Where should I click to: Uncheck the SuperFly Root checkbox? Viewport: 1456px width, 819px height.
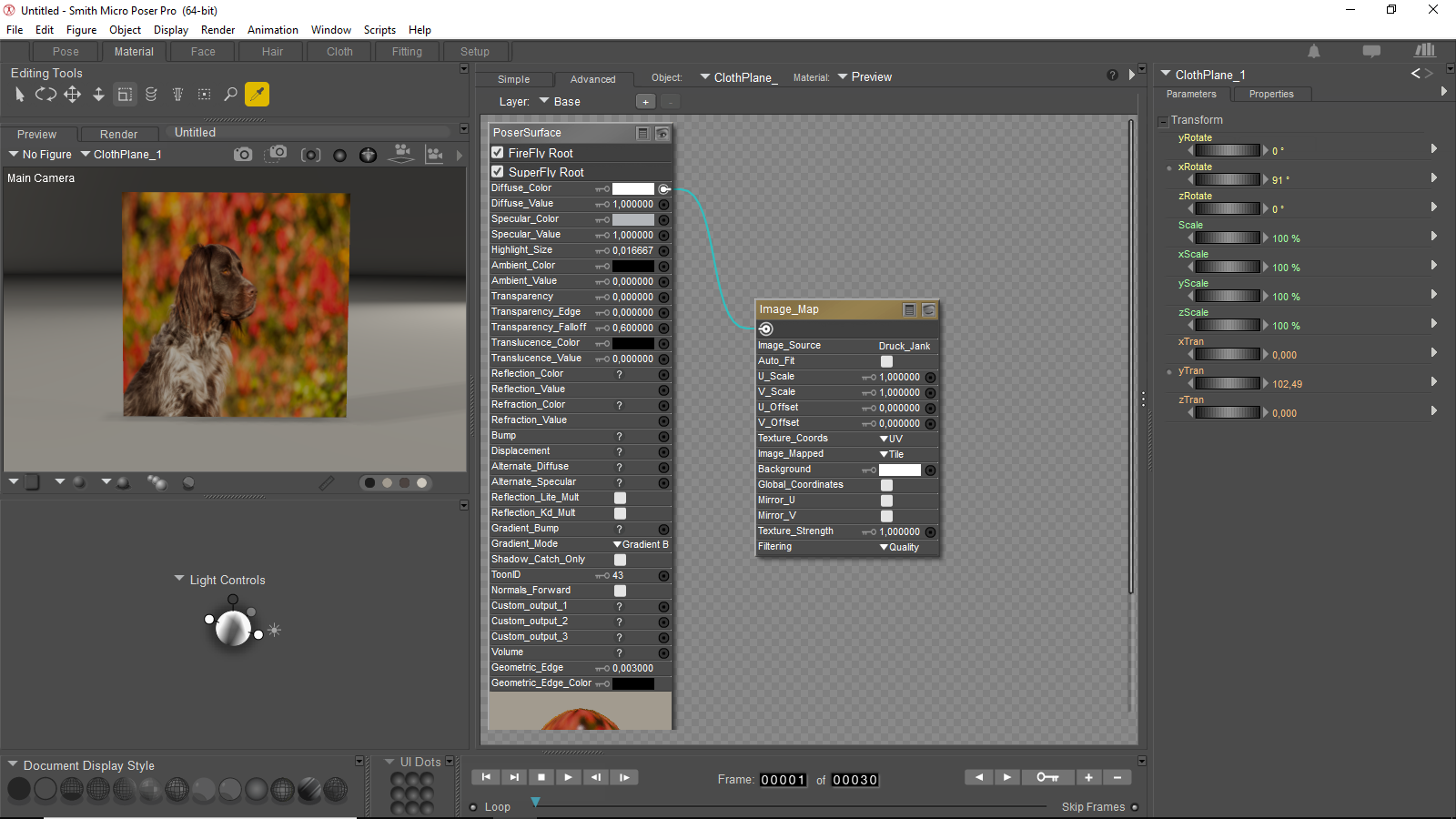(498, 171)
